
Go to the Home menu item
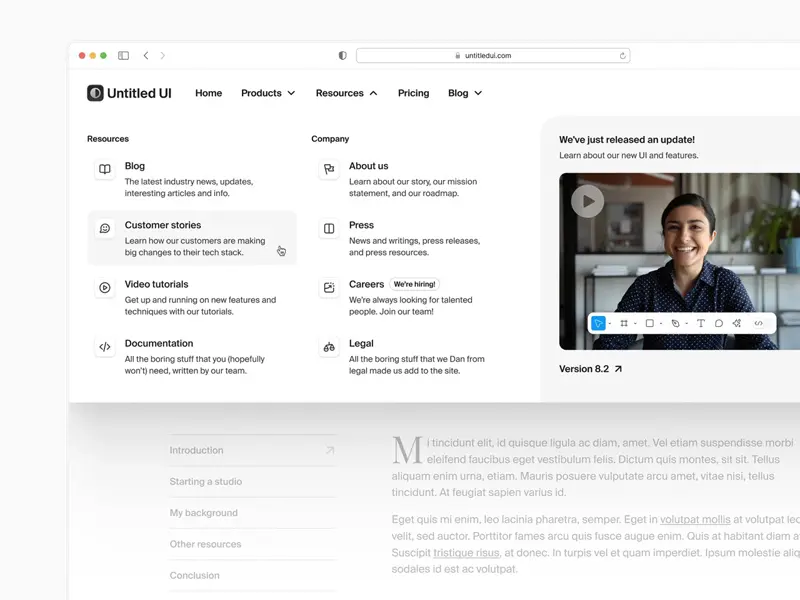click(x=208, y=93)
